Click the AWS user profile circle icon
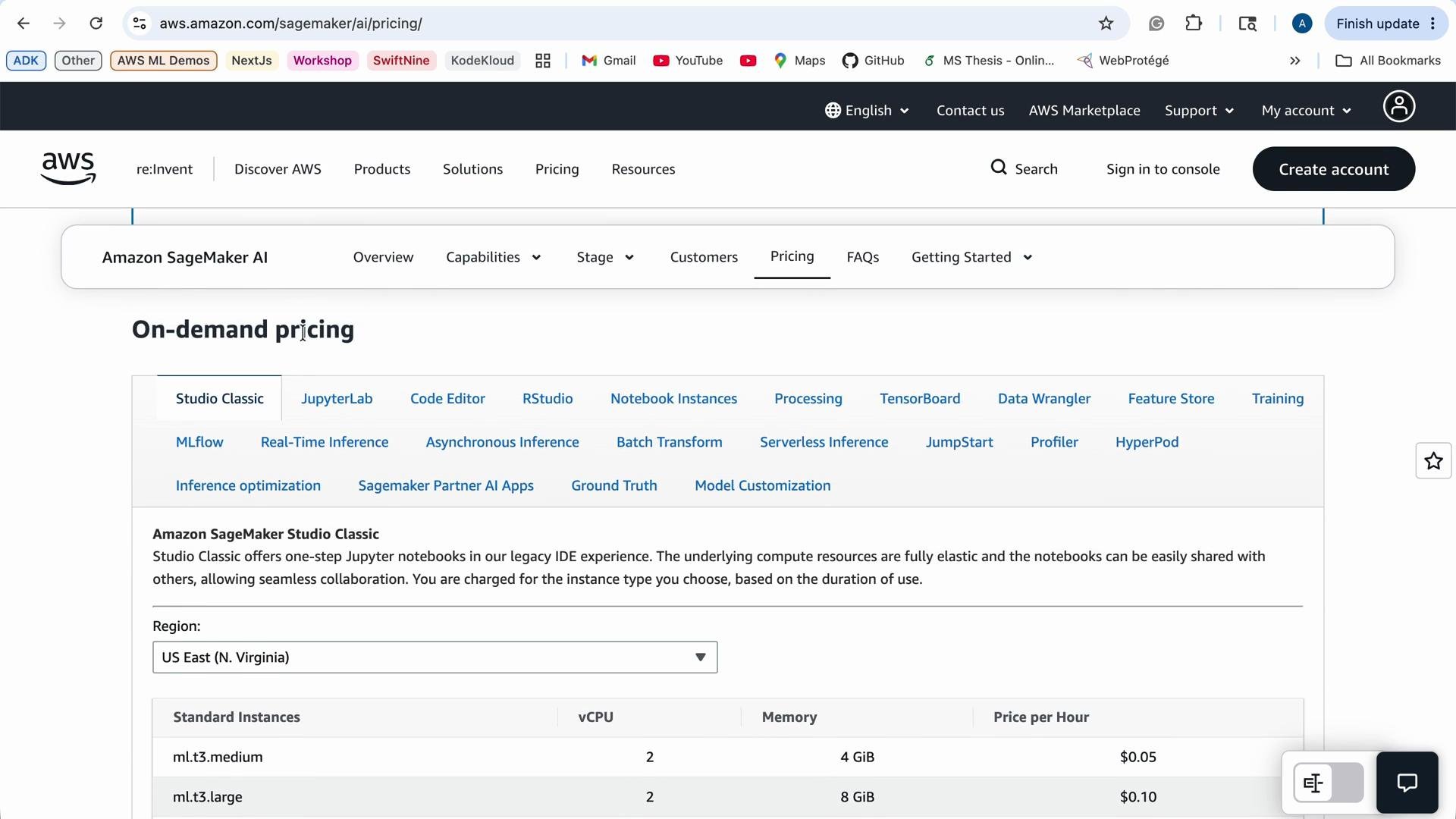The image size is (1456, 819). (x=1399, y=106)
